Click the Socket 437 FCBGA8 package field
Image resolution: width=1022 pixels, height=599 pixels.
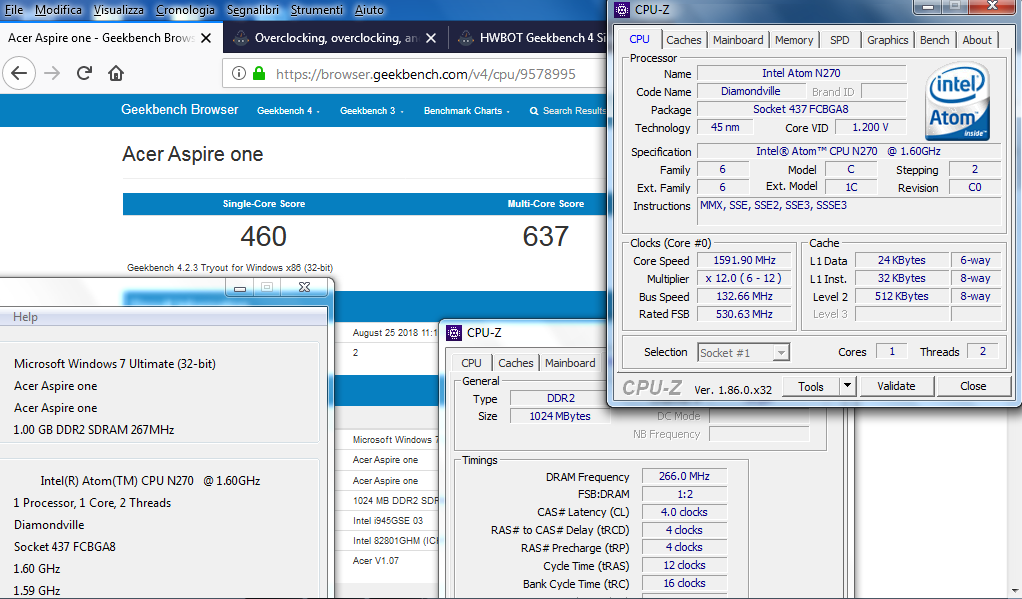click(x=801, y=110)
